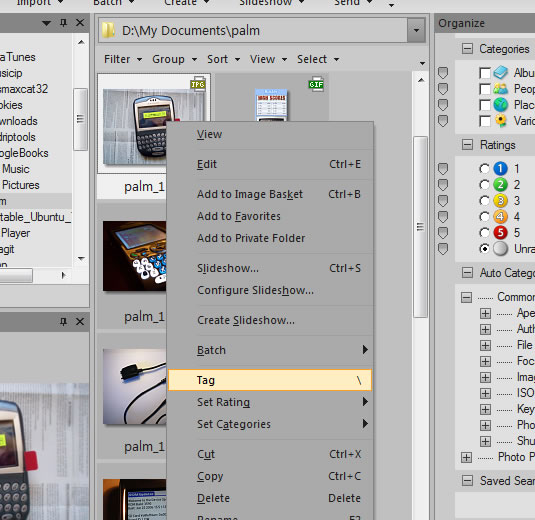The width and height of the screenshot is (535, 520).
Task: Click the easy-select shield beside rating 3
Action: pyautogui.click(x=443, y=201)
